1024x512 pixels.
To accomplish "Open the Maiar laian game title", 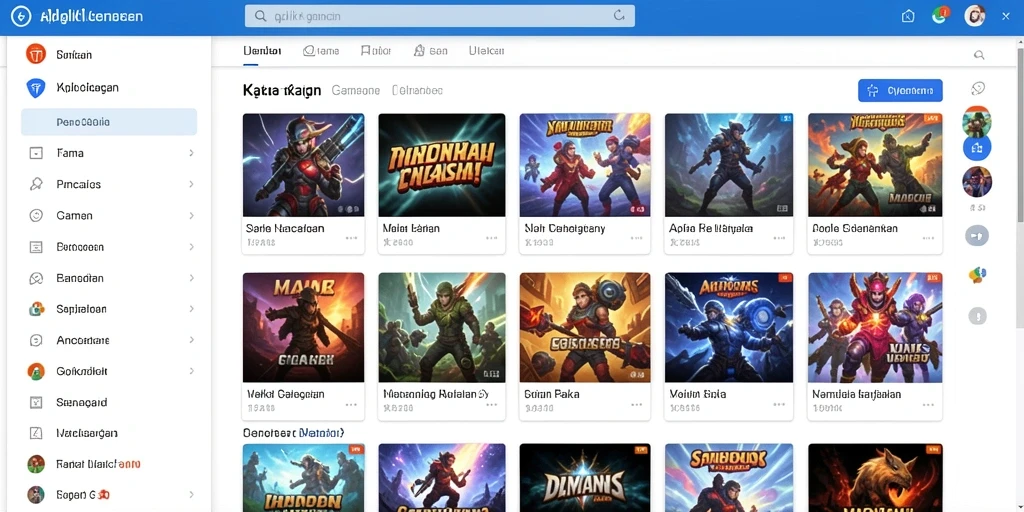I will point(411,229).
